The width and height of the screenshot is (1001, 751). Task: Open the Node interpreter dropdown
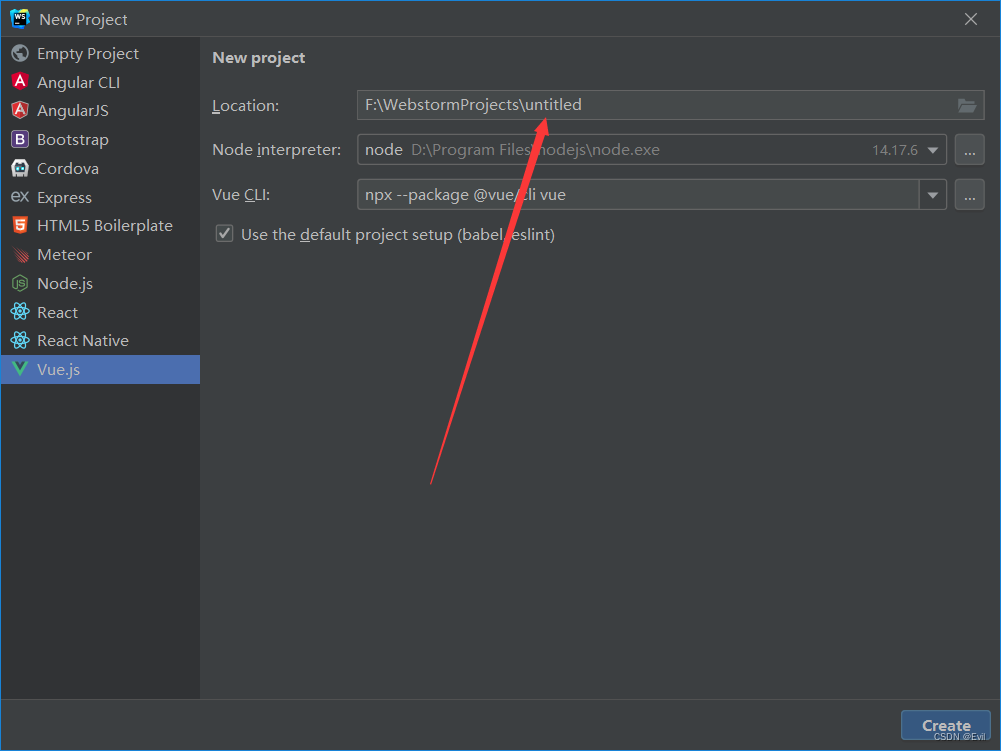tap(934, 149)
